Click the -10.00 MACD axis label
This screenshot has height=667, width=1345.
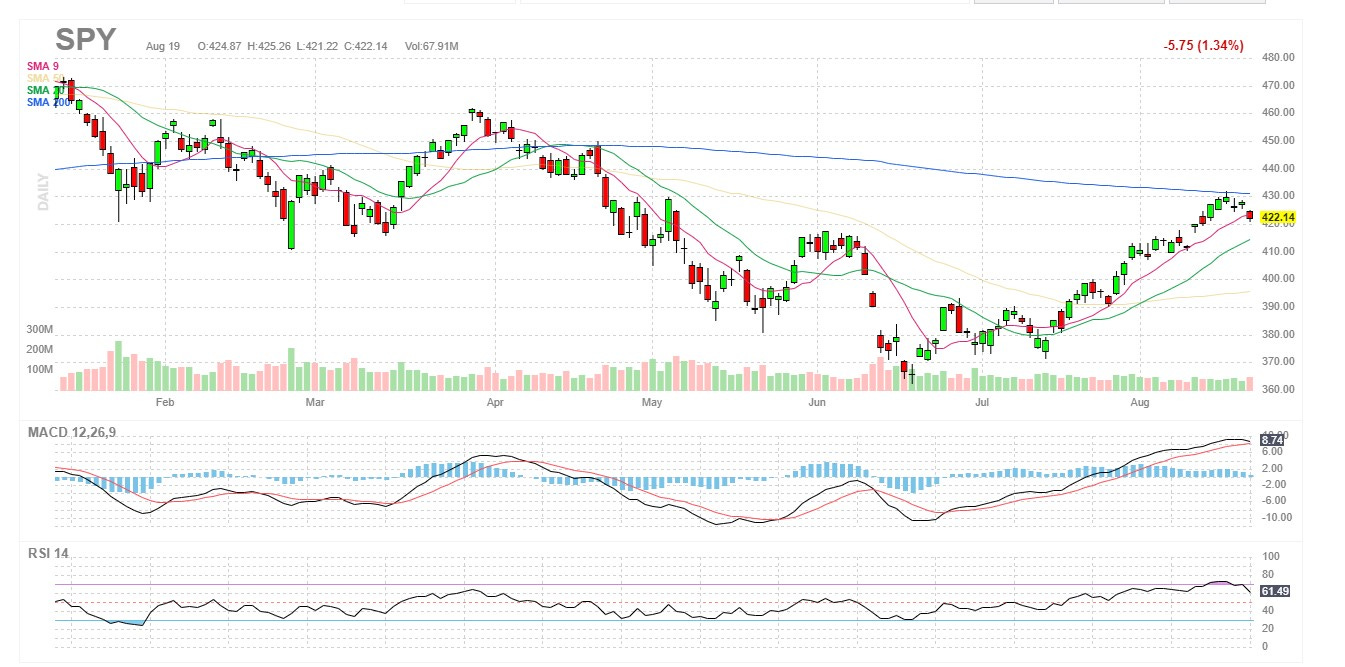click(x=1277, y=517)
